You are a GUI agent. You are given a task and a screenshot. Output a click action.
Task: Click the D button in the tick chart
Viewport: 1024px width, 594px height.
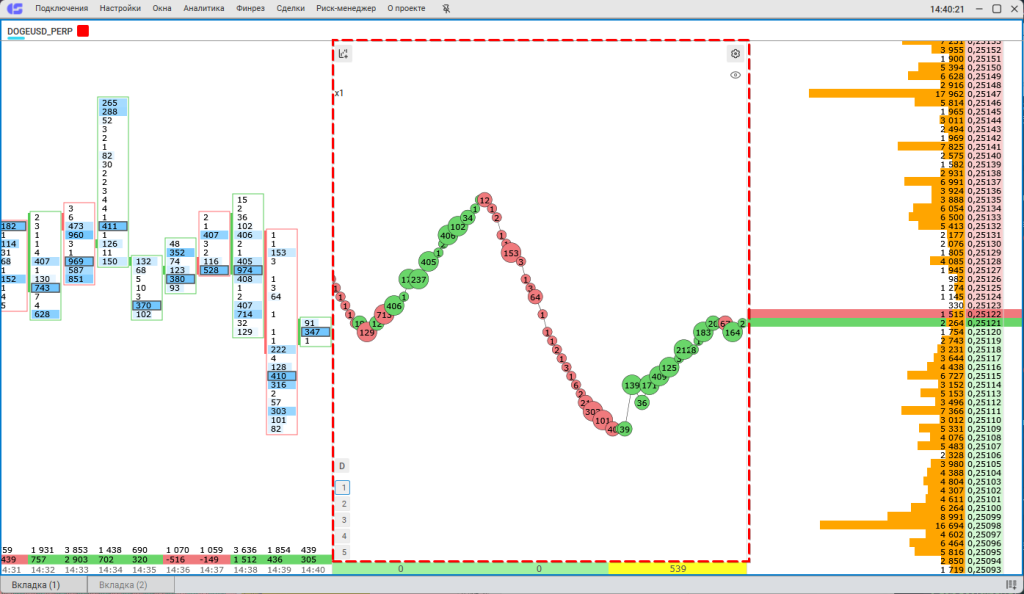click(342, 466)
